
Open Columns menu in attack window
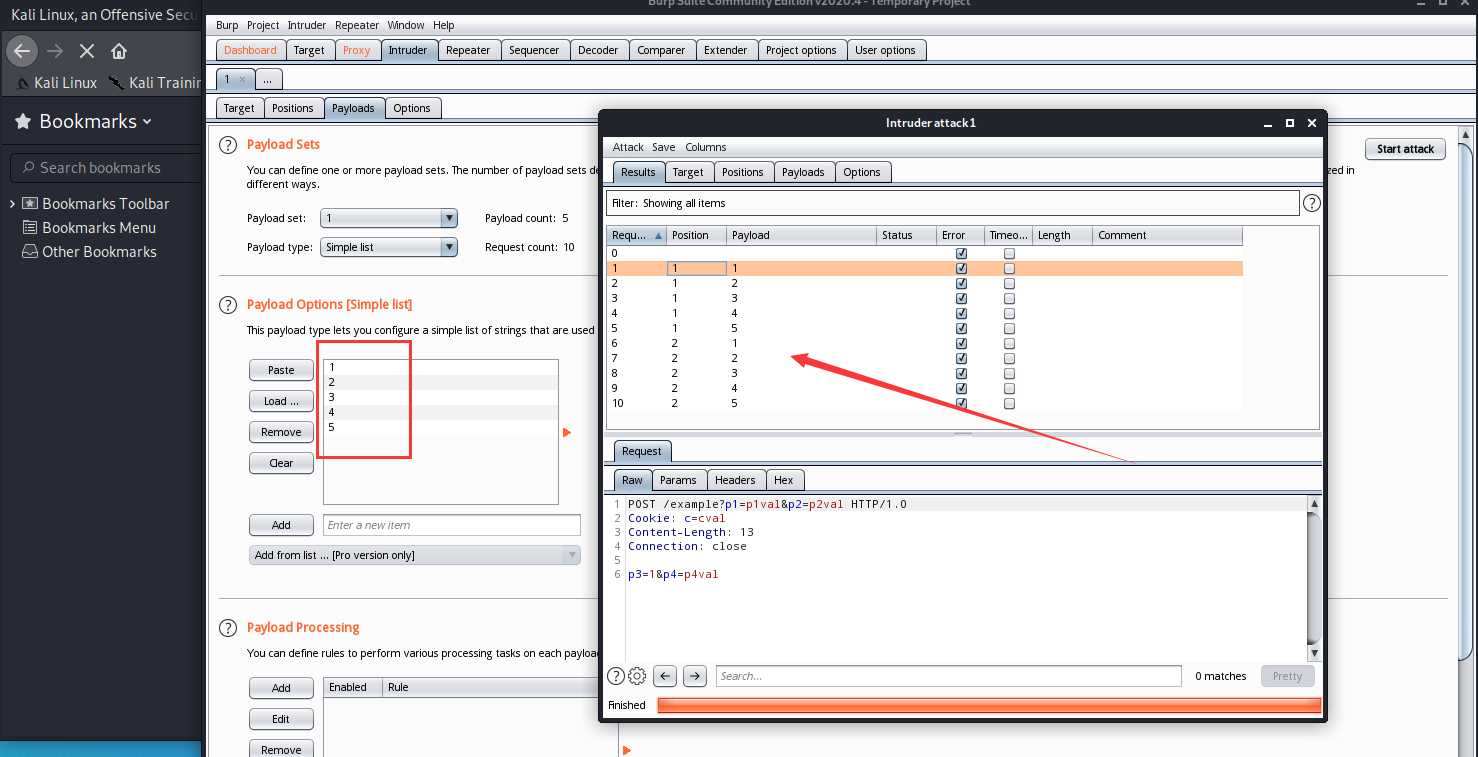click(x=706, y=147)
